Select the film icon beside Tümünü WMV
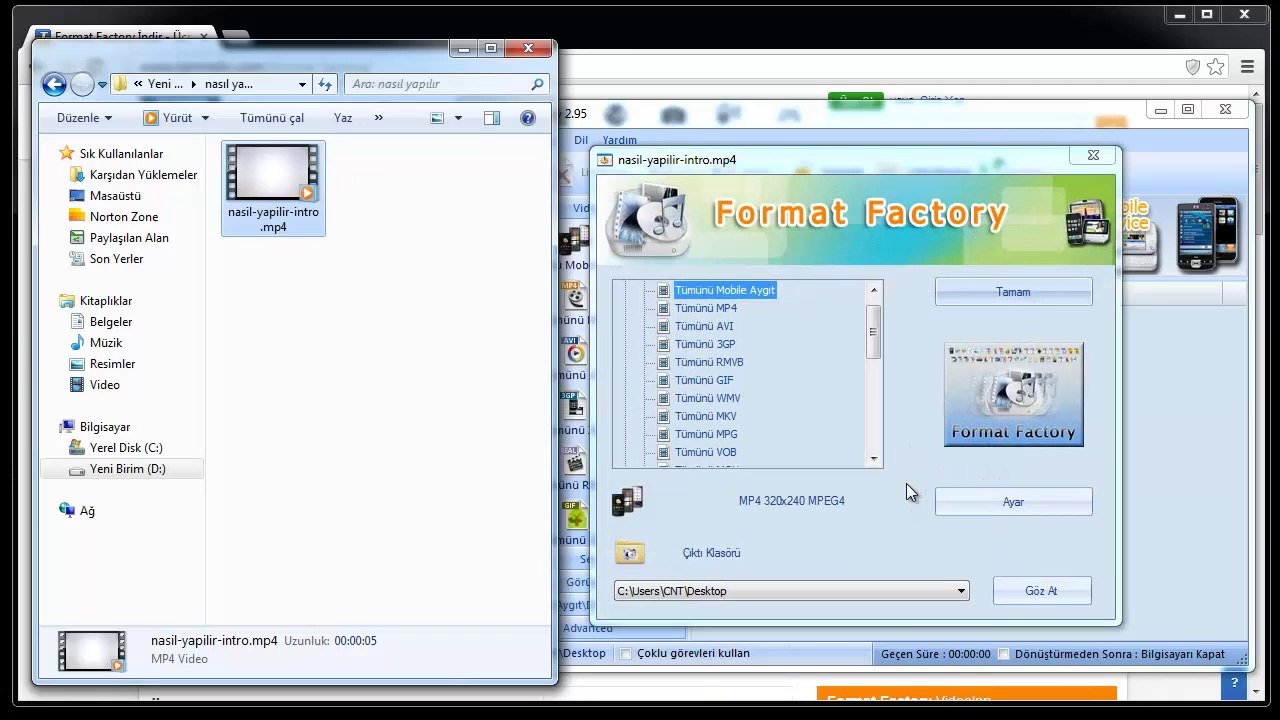The image size is (1280, 720). click(x=663, y=398)
